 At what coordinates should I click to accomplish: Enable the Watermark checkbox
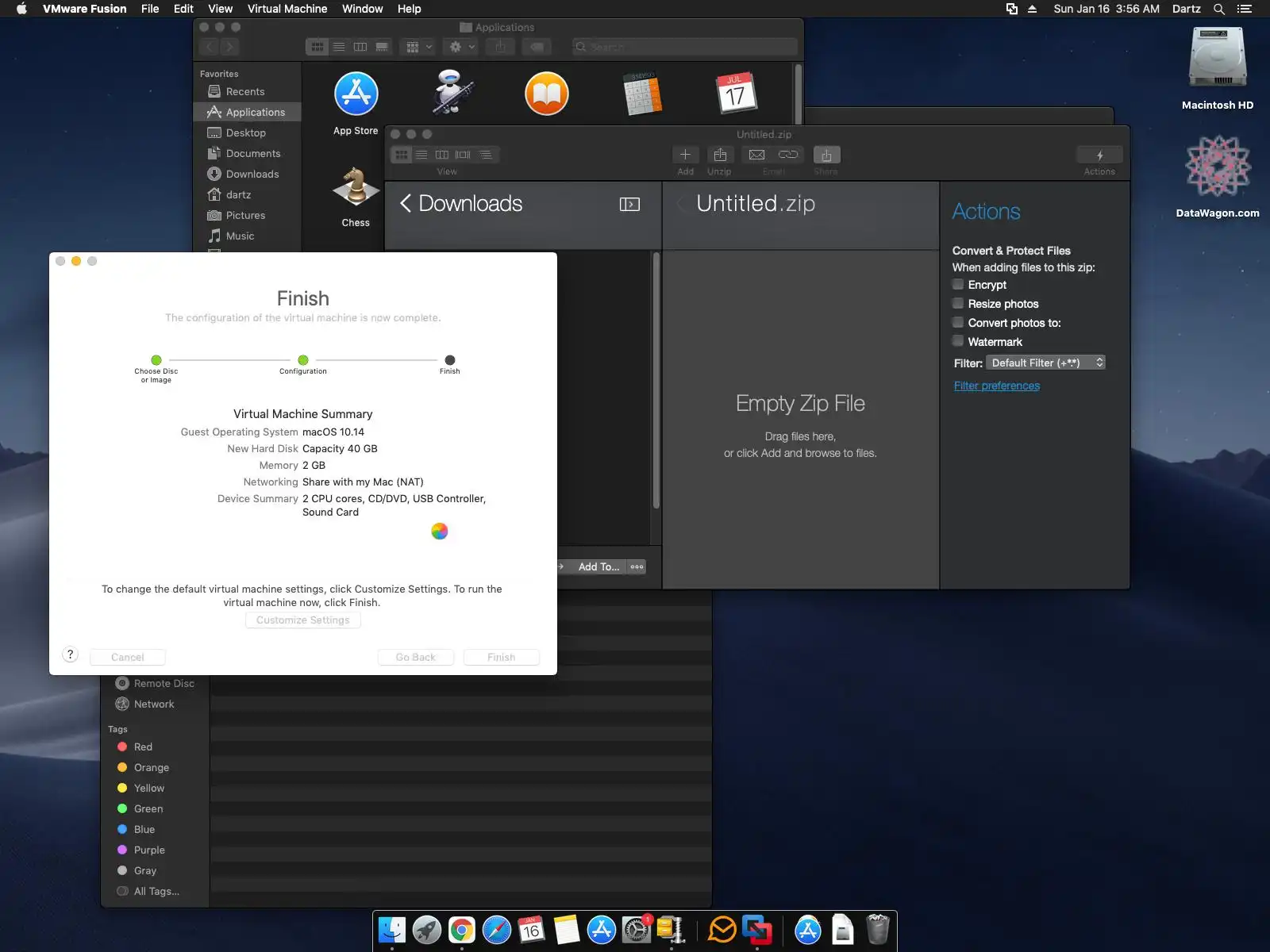click(958, 341)
